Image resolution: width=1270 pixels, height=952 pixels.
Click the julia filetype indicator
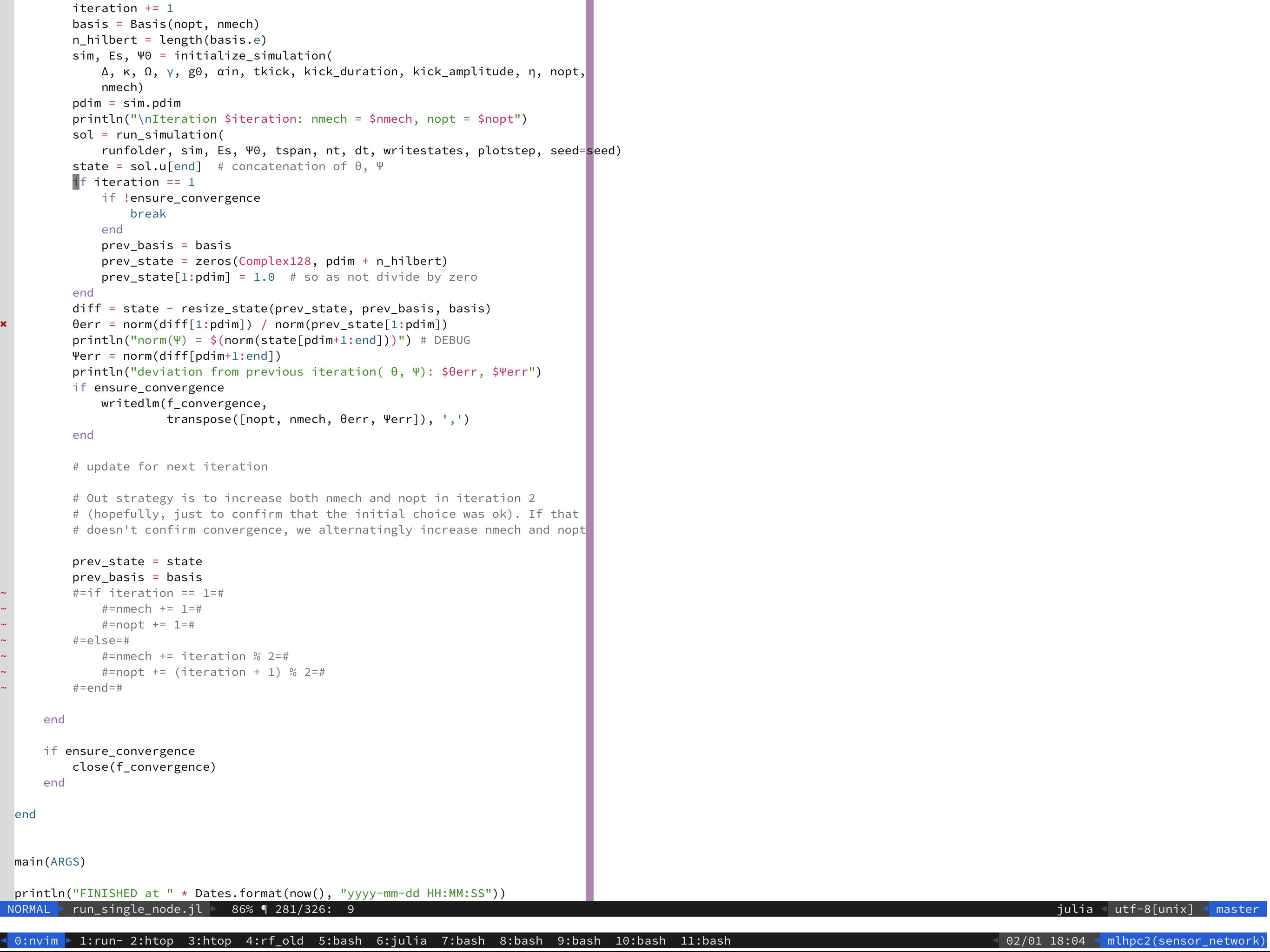(1075, 909)
